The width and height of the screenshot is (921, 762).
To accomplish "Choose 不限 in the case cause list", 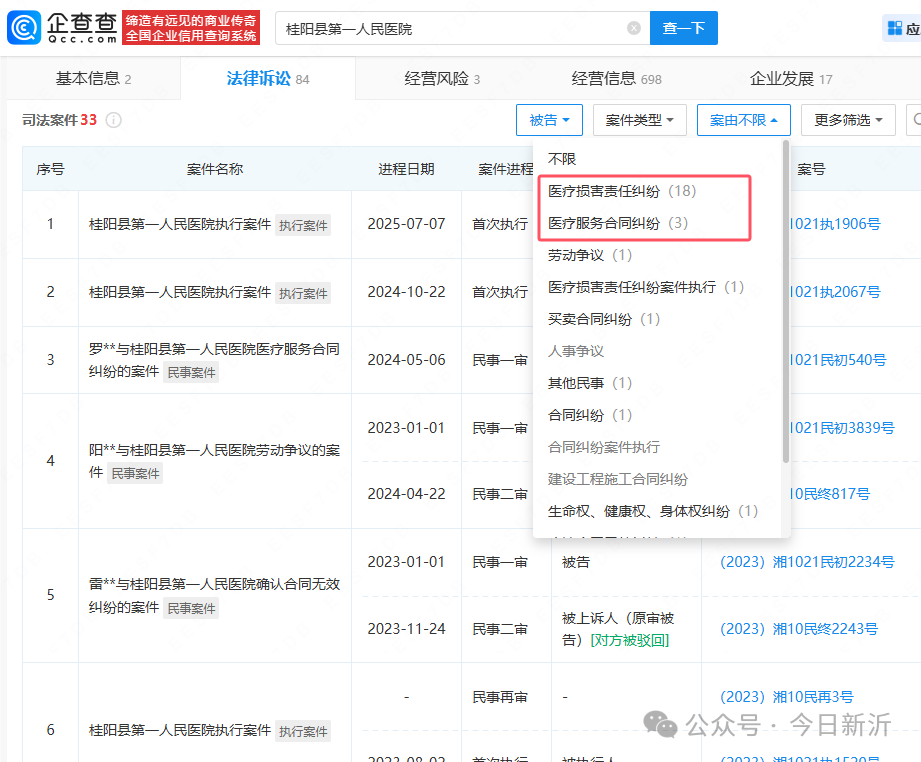I will [x=562, y=159].
